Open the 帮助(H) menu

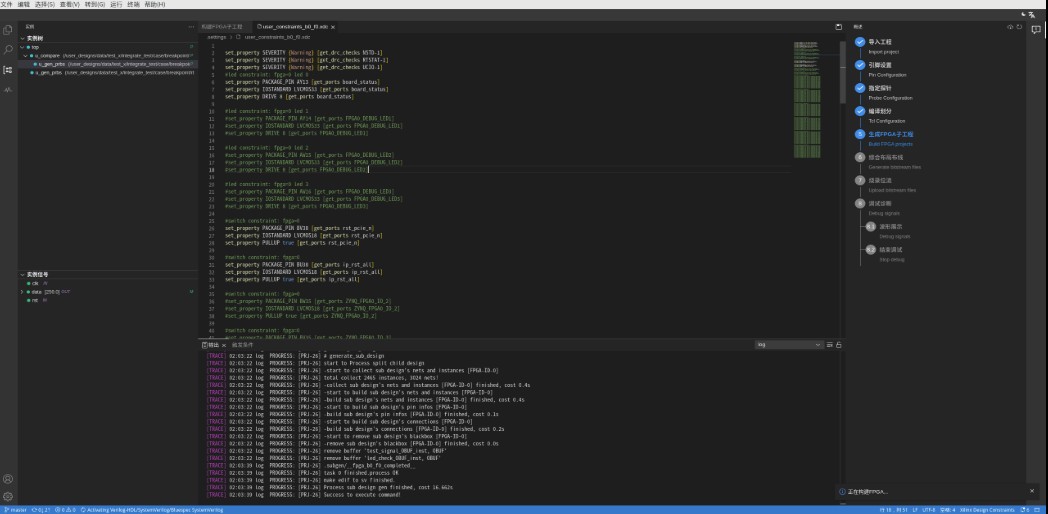155,5
